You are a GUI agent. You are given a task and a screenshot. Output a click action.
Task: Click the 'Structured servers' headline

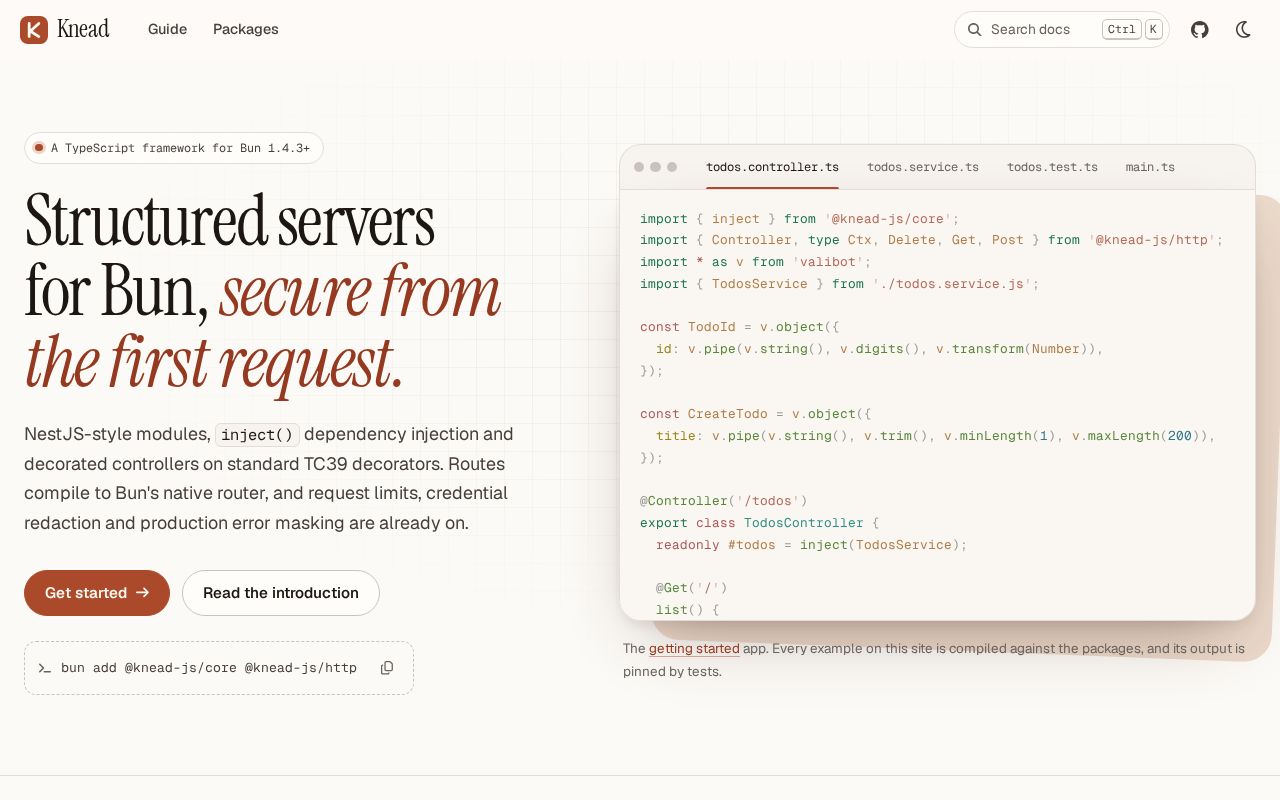point(230,220)
